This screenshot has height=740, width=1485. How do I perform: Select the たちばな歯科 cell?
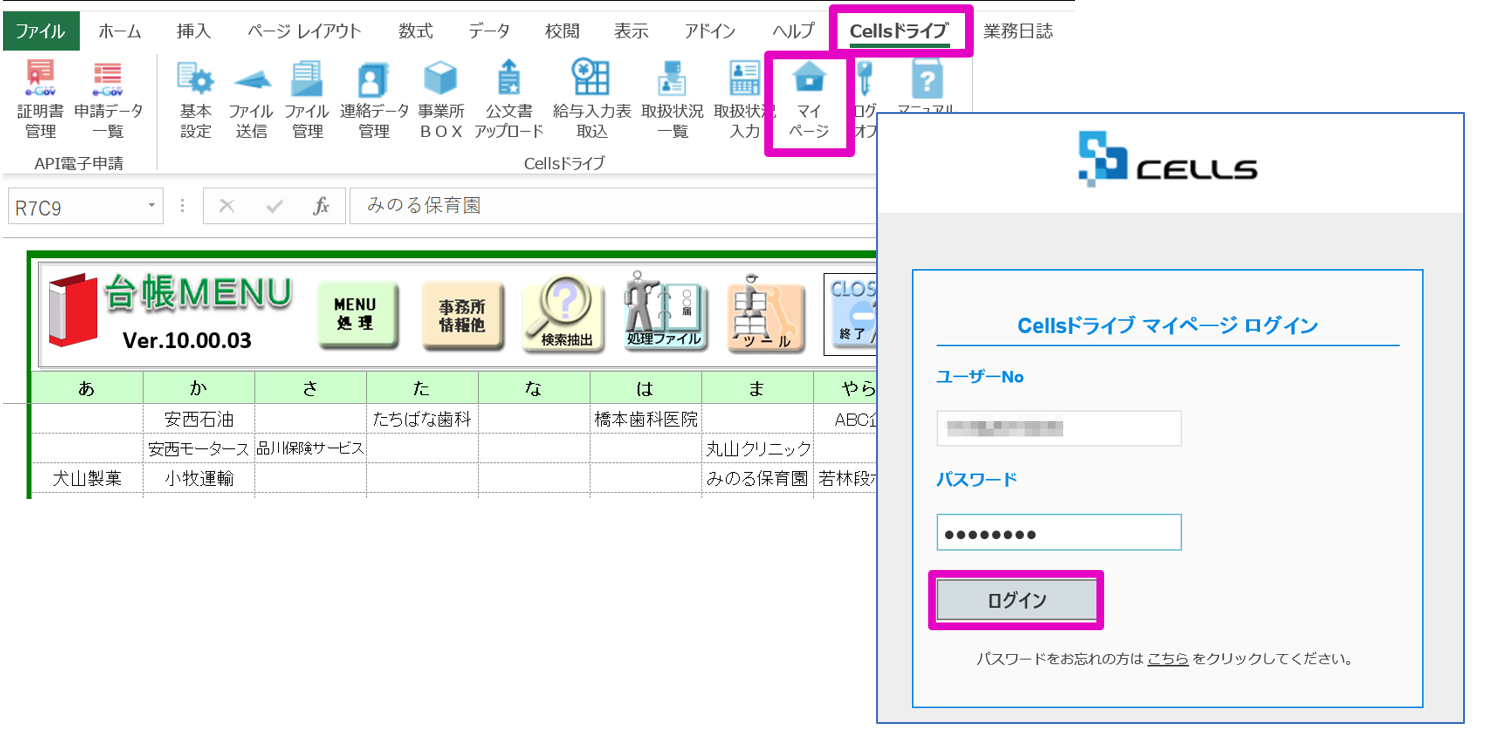(423, 419)
